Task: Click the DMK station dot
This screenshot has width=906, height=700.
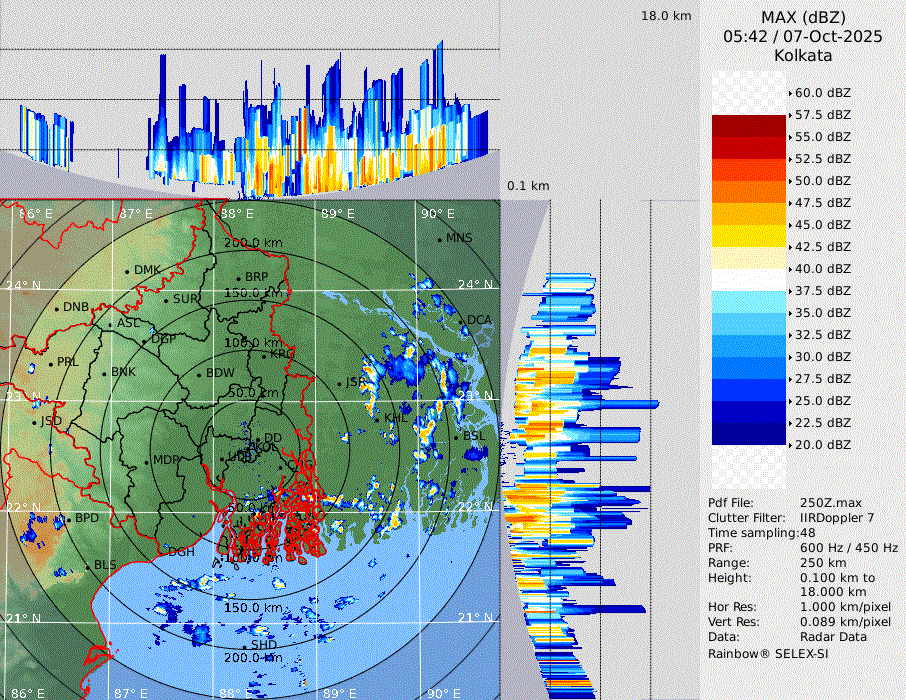Action: pyautogui.click(x=128, y=271)
